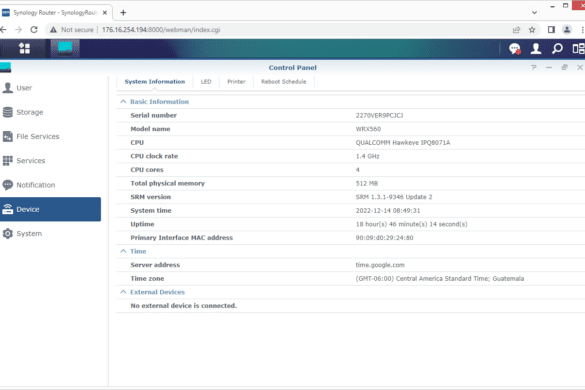Open the Services label
585x390 pixels.
coord(31,161)
